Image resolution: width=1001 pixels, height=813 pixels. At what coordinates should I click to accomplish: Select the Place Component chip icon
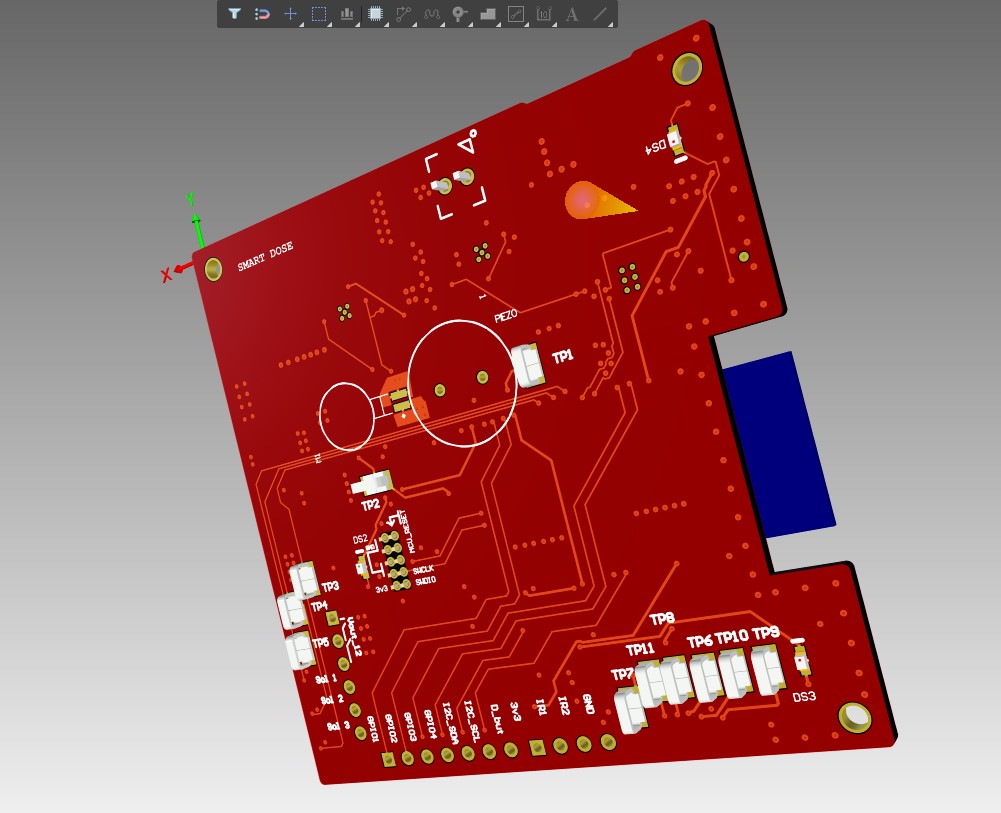click(375, 13)
